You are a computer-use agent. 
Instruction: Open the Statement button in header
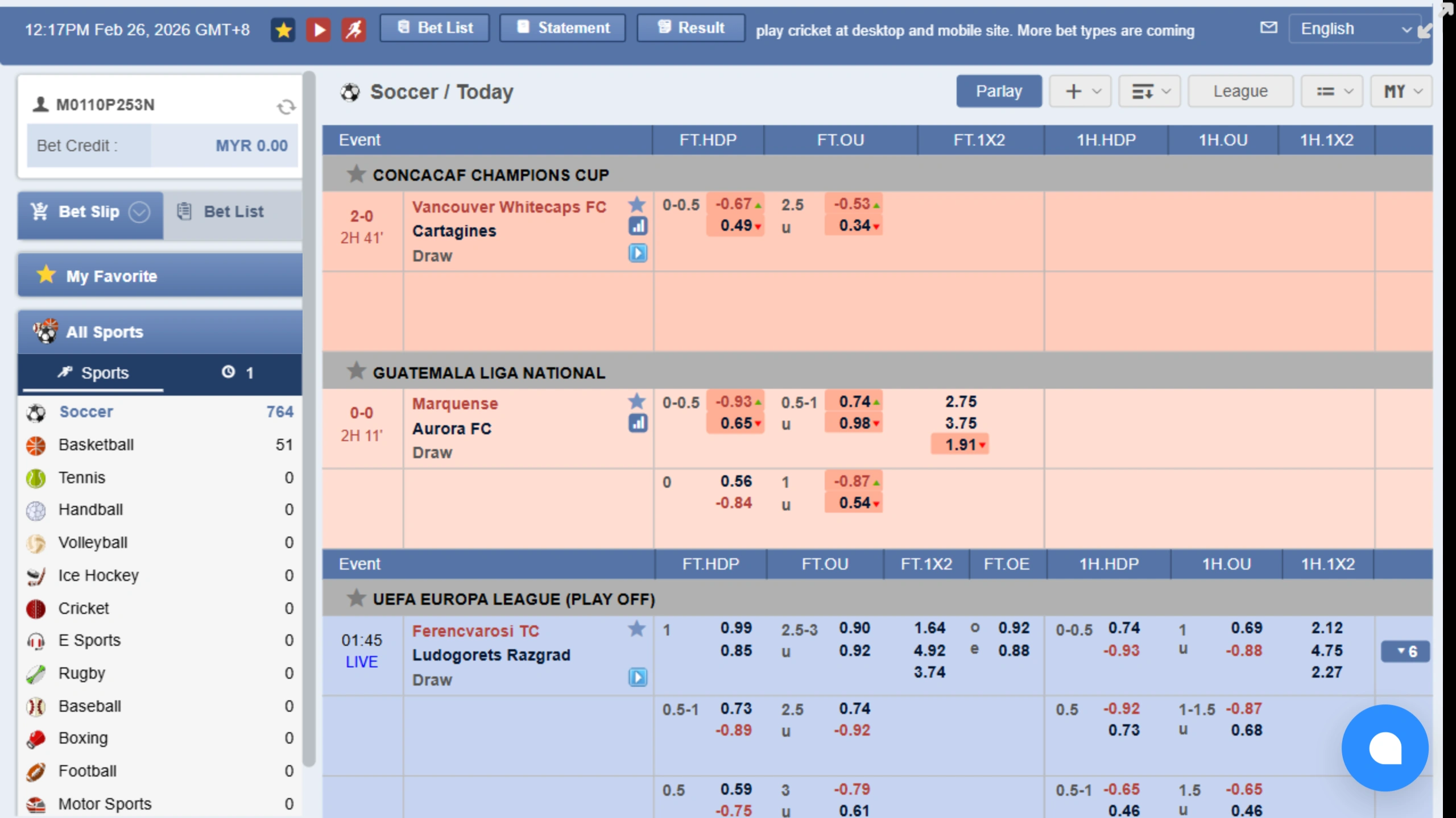(x=562, y=28)
